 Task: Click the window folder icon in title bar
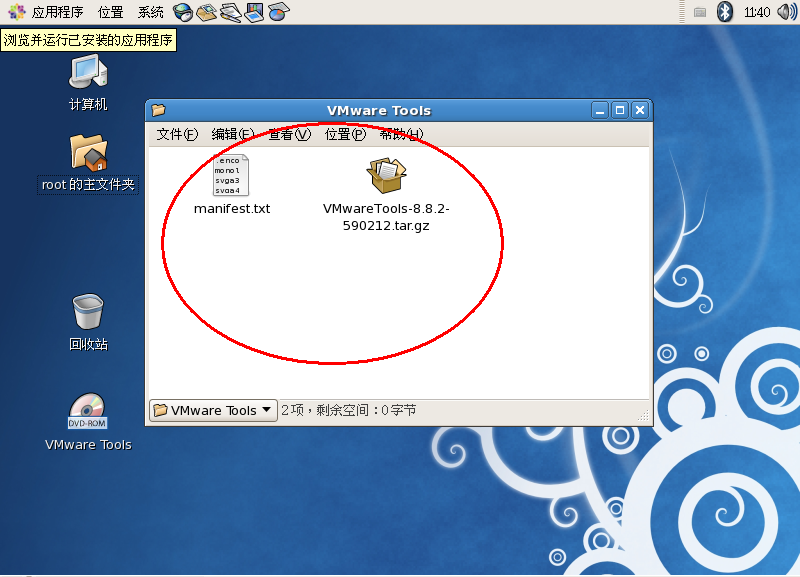coord(159,110)
